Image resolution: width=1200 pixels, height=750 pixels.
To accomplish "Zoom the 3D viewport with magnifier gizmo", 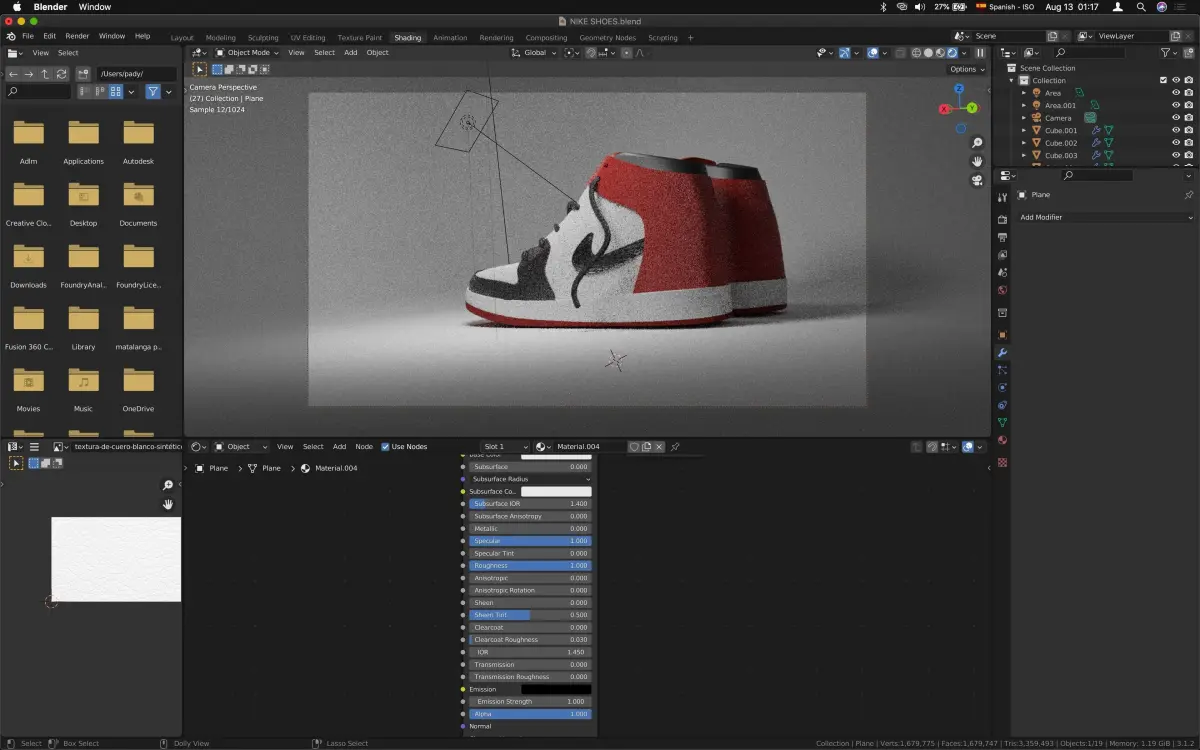I will tap(977, 143).
